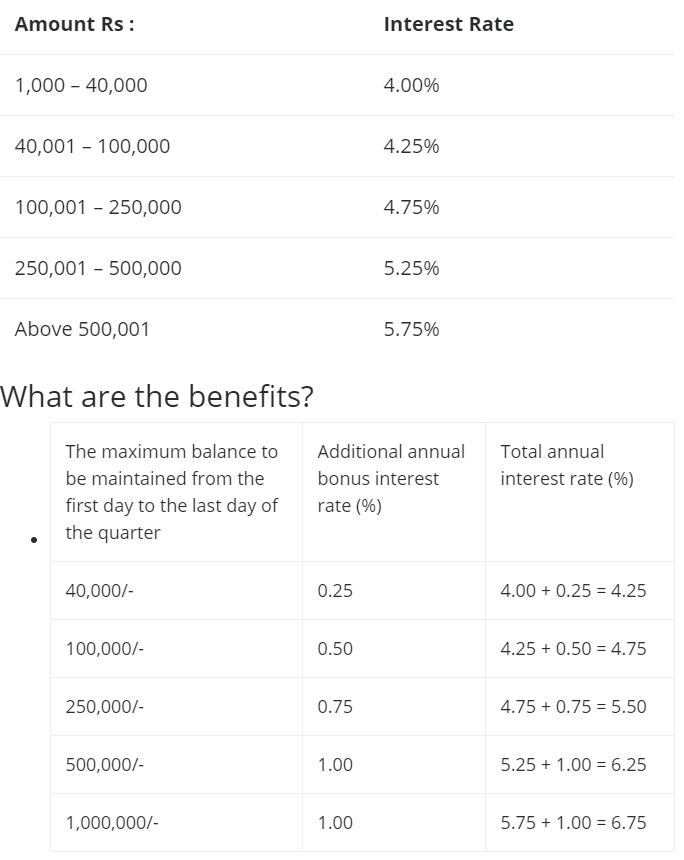Select the 4.00% interest rate cell
Screen dimensions: 684x860
coord(411,85)
